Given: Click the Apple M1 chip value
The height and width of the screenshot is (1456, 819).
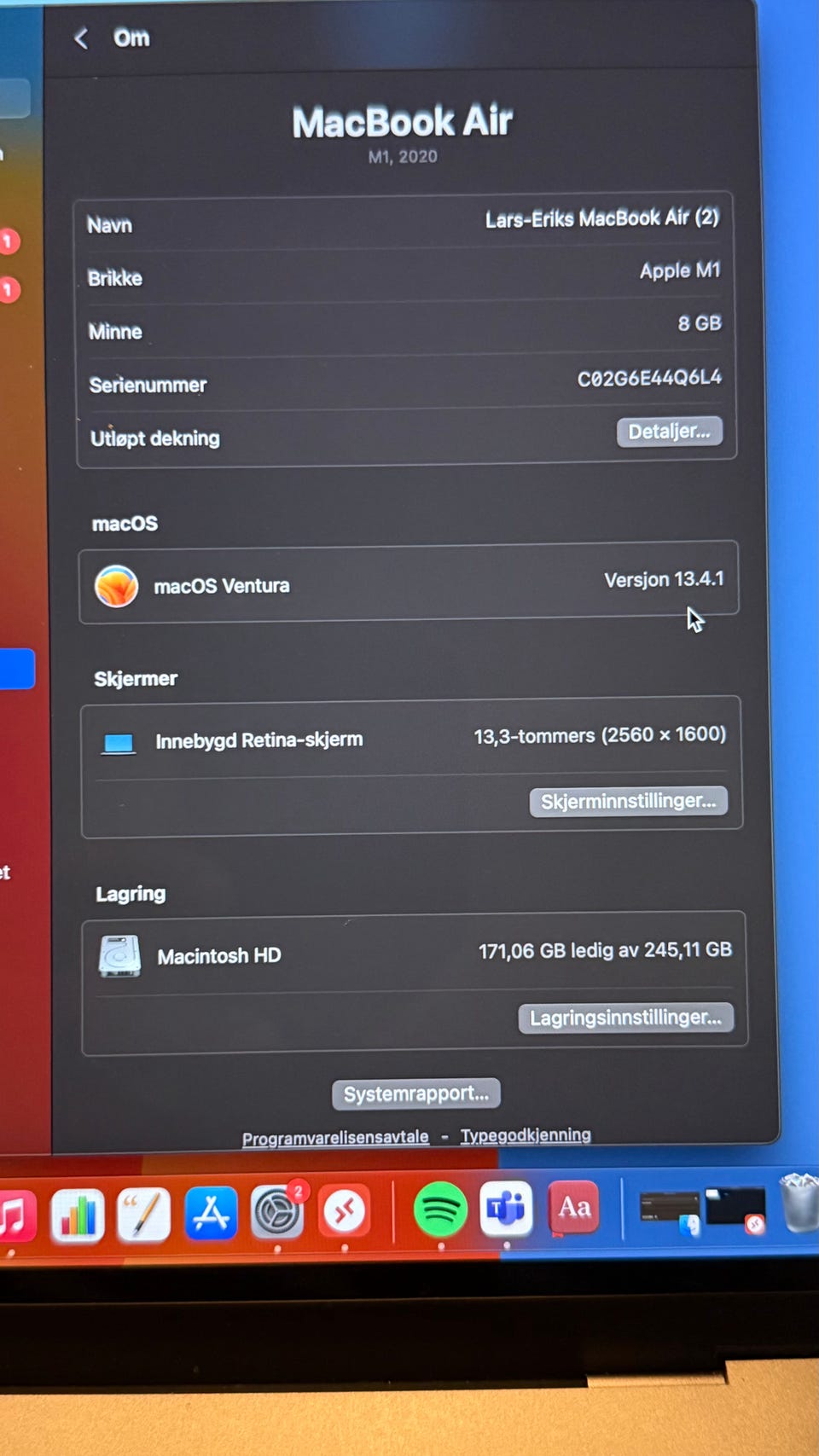Looking at the screenshot, I should point(680,271).
